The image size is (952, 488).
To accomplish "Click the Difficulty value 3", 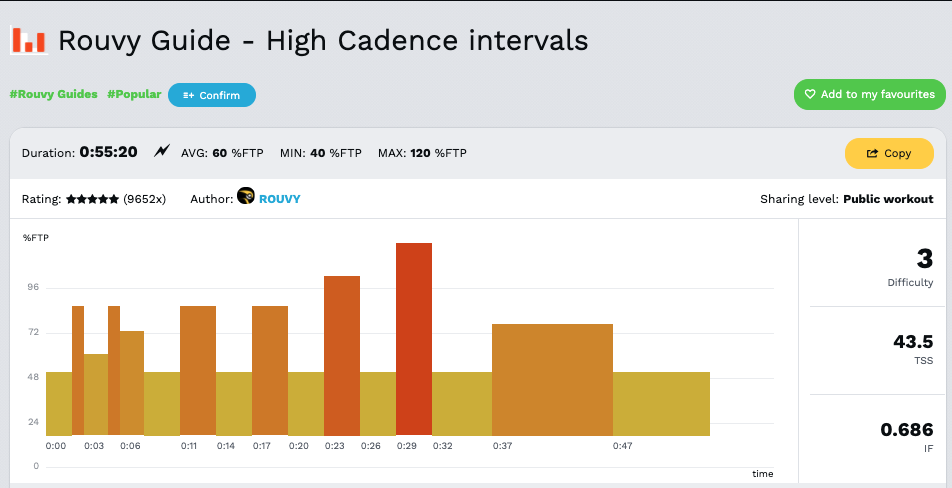I will 924,259.
